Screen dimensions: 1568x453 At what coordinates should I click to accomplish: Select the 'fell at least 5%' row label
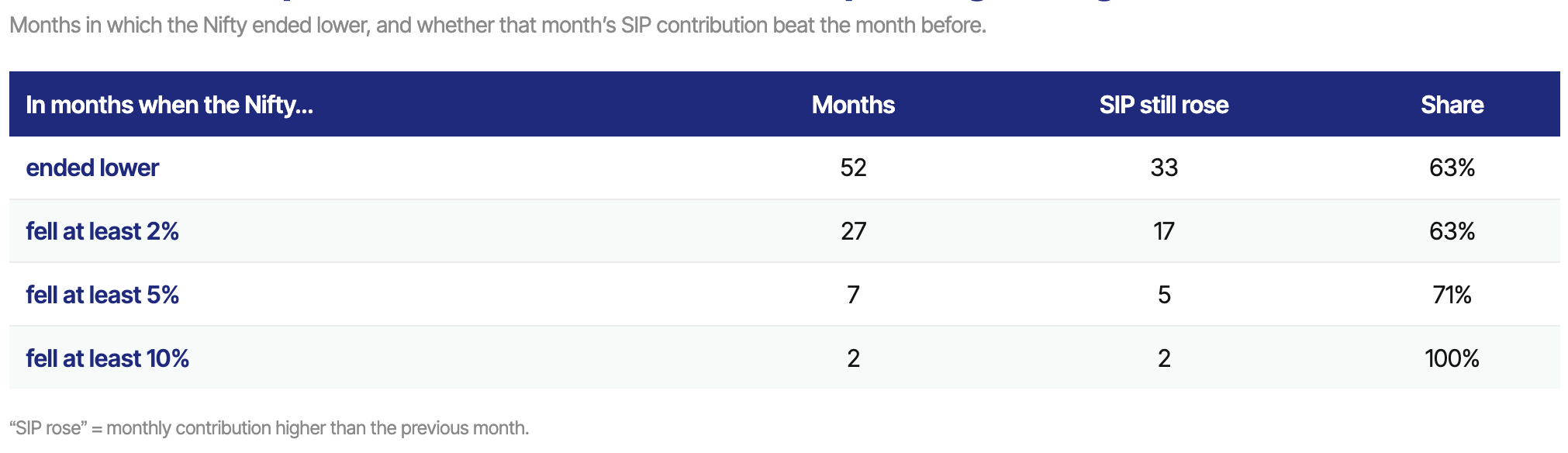point(102,295)
